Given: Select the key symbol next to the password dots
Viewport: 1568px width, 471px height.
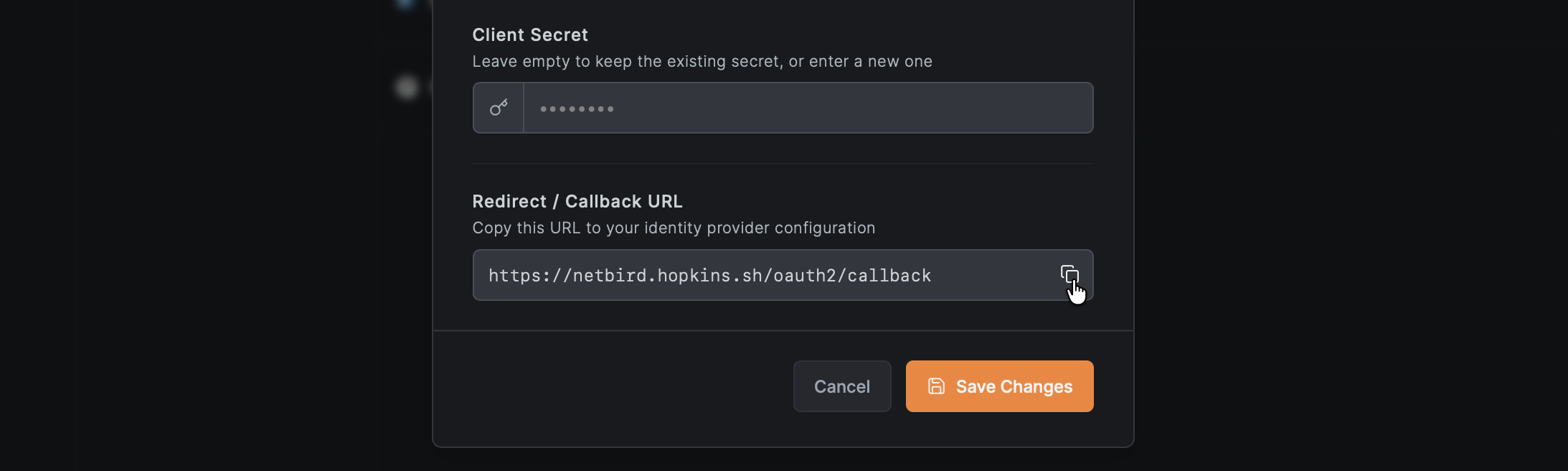Looking at the screenshot, I should 498,108.
